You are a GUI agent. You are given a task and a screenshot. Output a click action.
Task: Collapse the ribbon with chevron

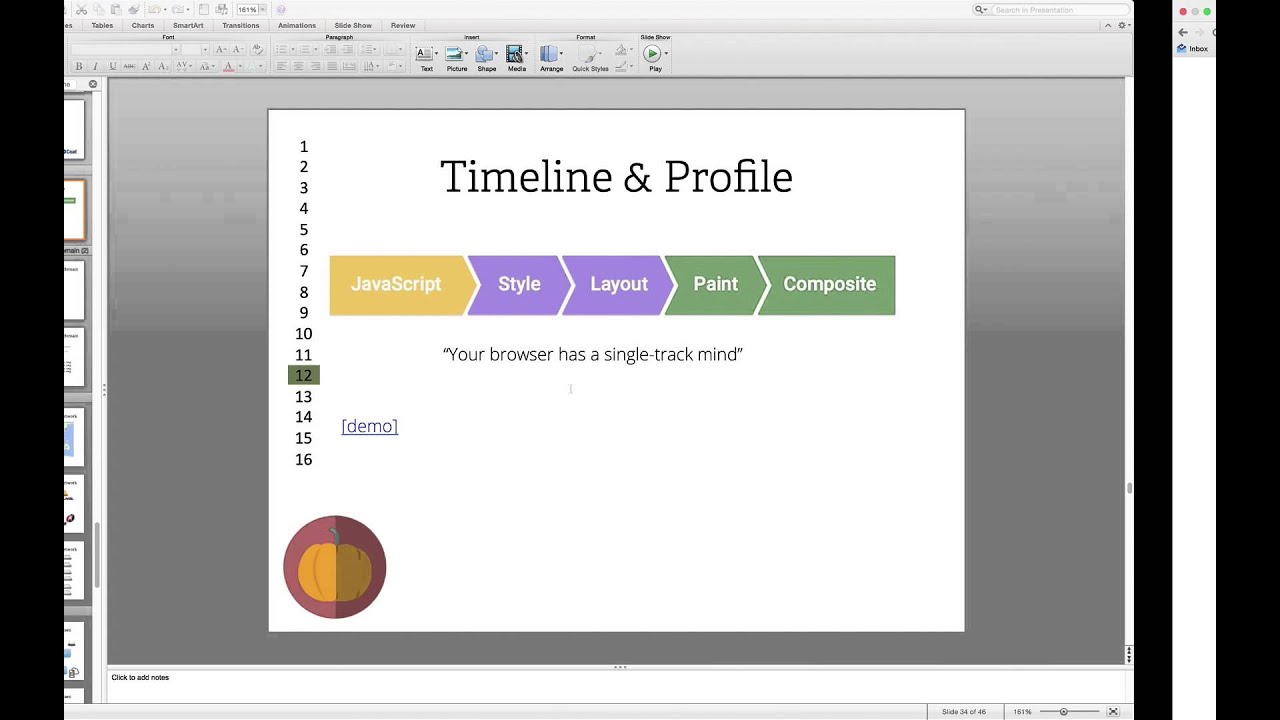coord(1108,25)
